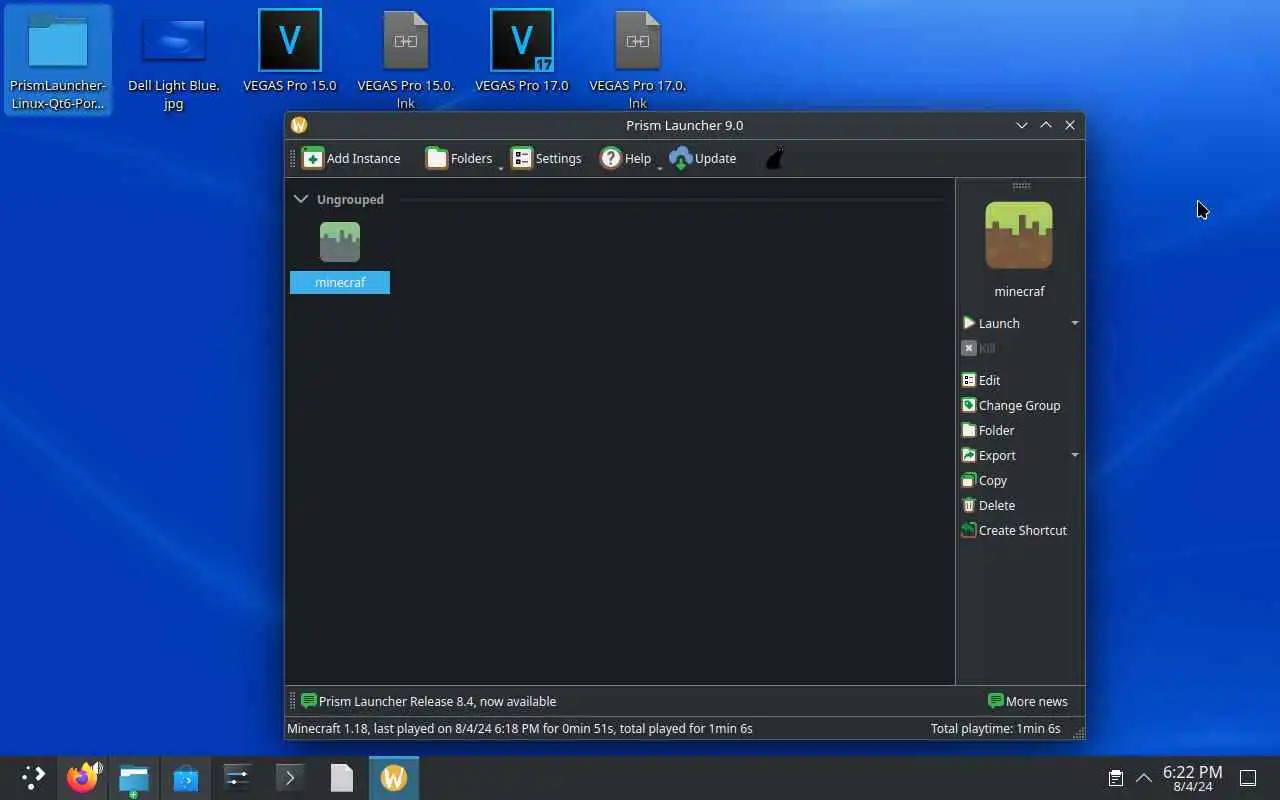Click the minecraf name in side panel
The height and width of the screenshot is (800, 1280).
coord(1019,291)
